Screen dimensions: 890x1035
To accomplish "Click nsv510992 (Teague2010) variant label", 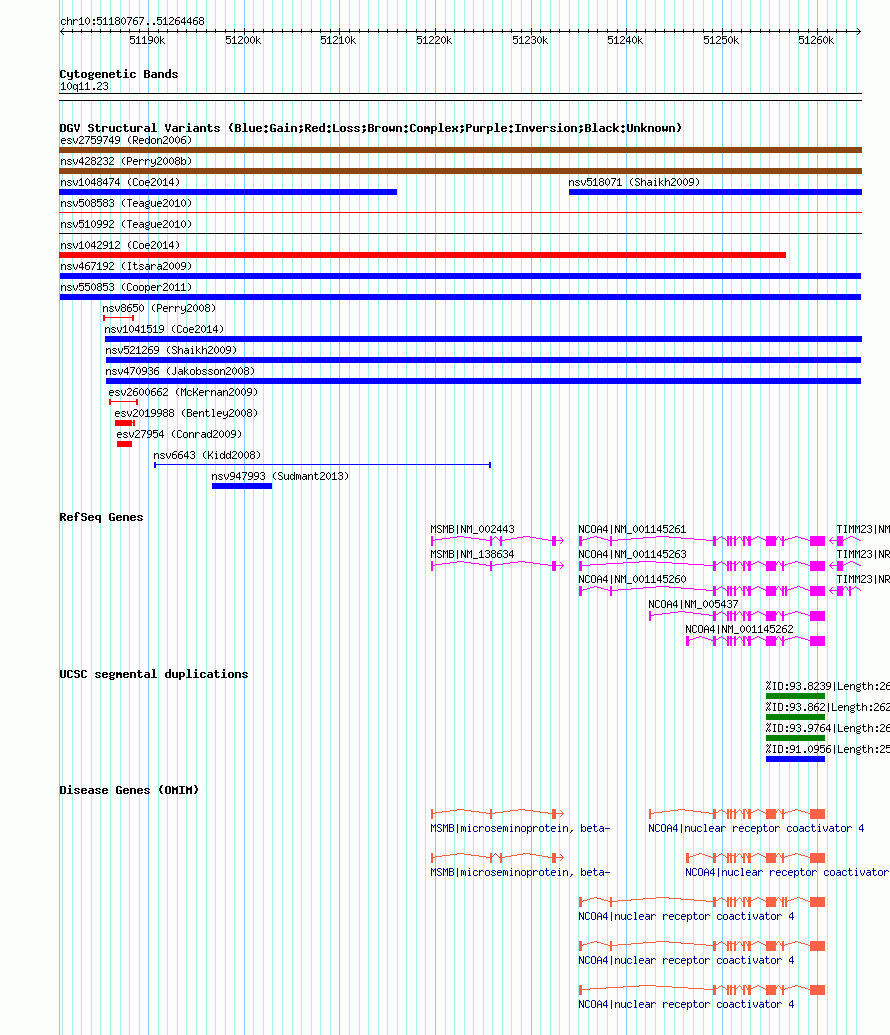I will click(x=126, y=224).
